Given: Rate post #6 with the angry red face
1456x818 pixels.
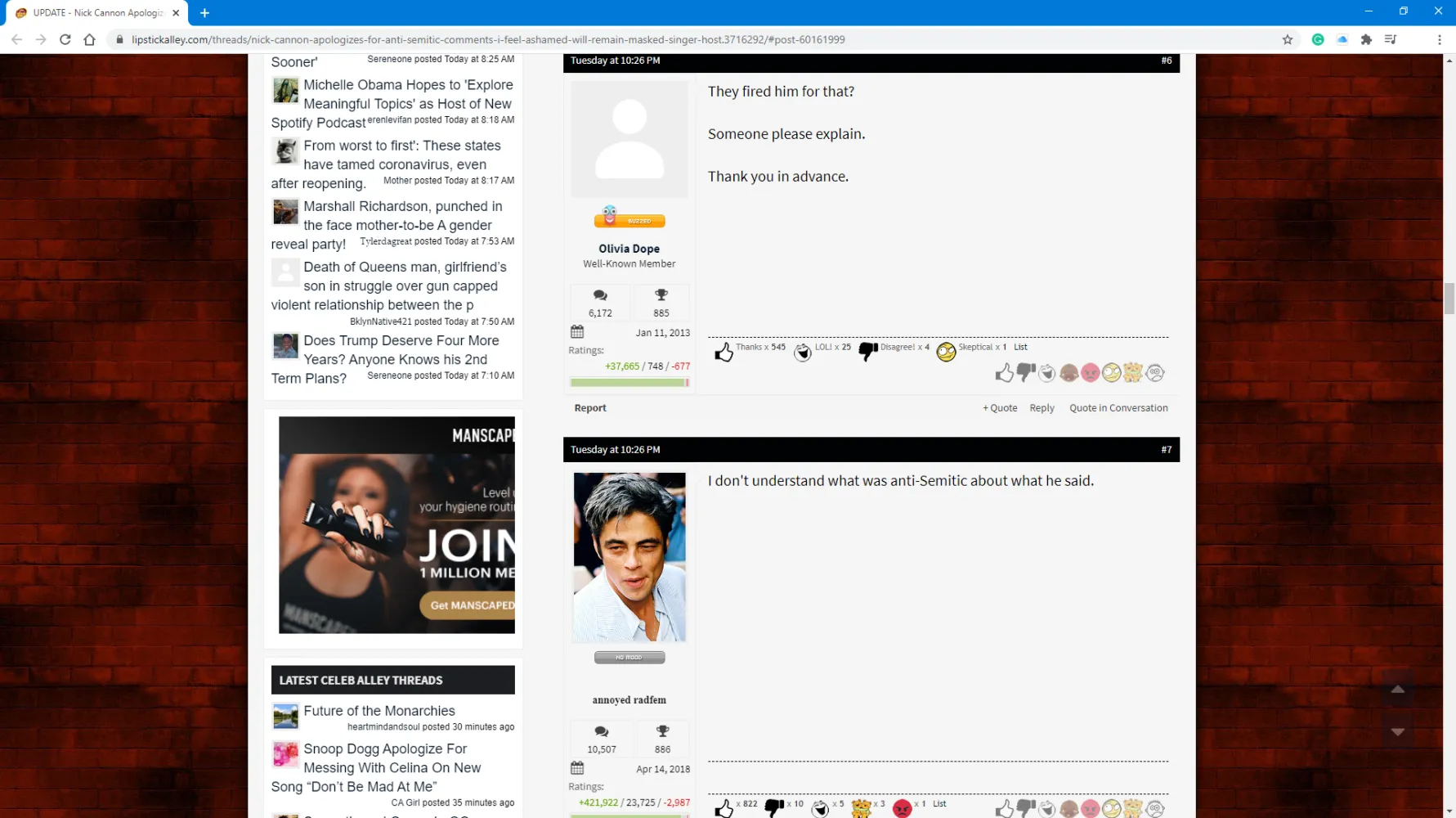Looking at the screenshot, I should tap(1090, 373).
